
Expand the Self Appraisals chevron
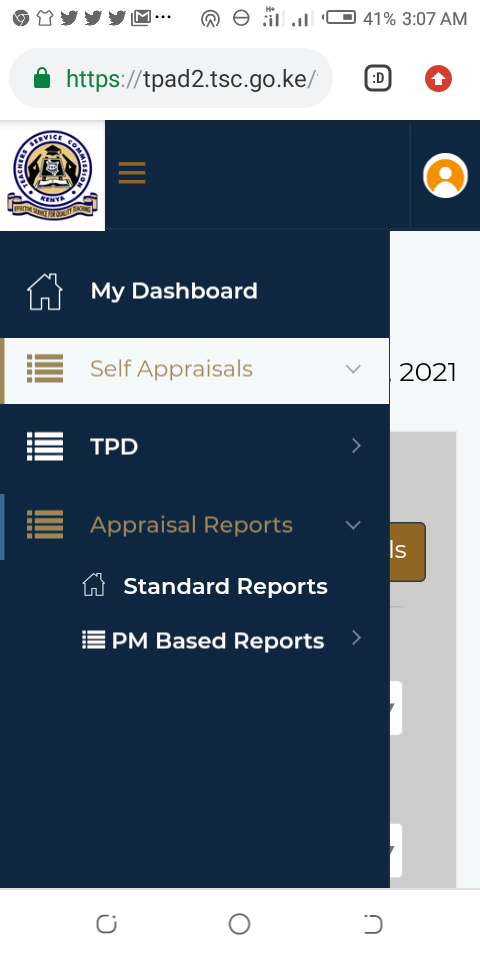coord(353,369)
